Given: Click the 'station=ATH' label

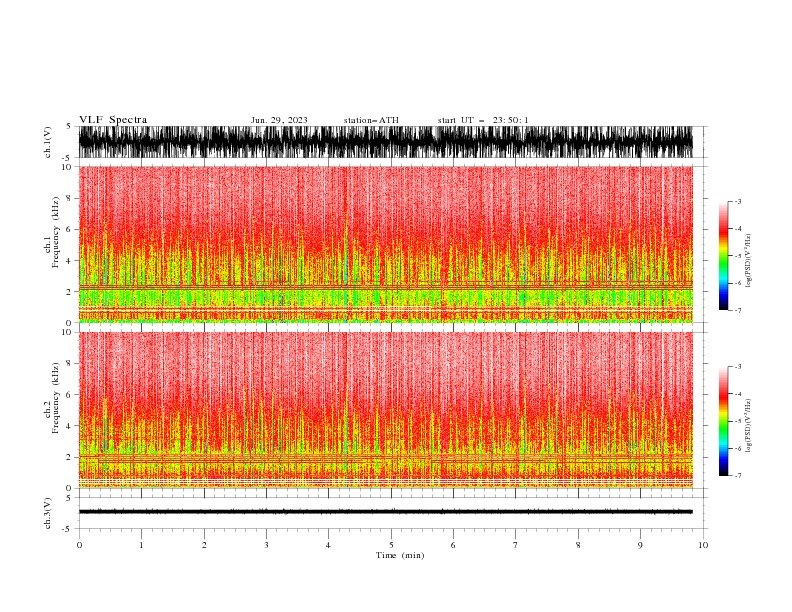Looking at the screenshot, I should coord(371,120).
